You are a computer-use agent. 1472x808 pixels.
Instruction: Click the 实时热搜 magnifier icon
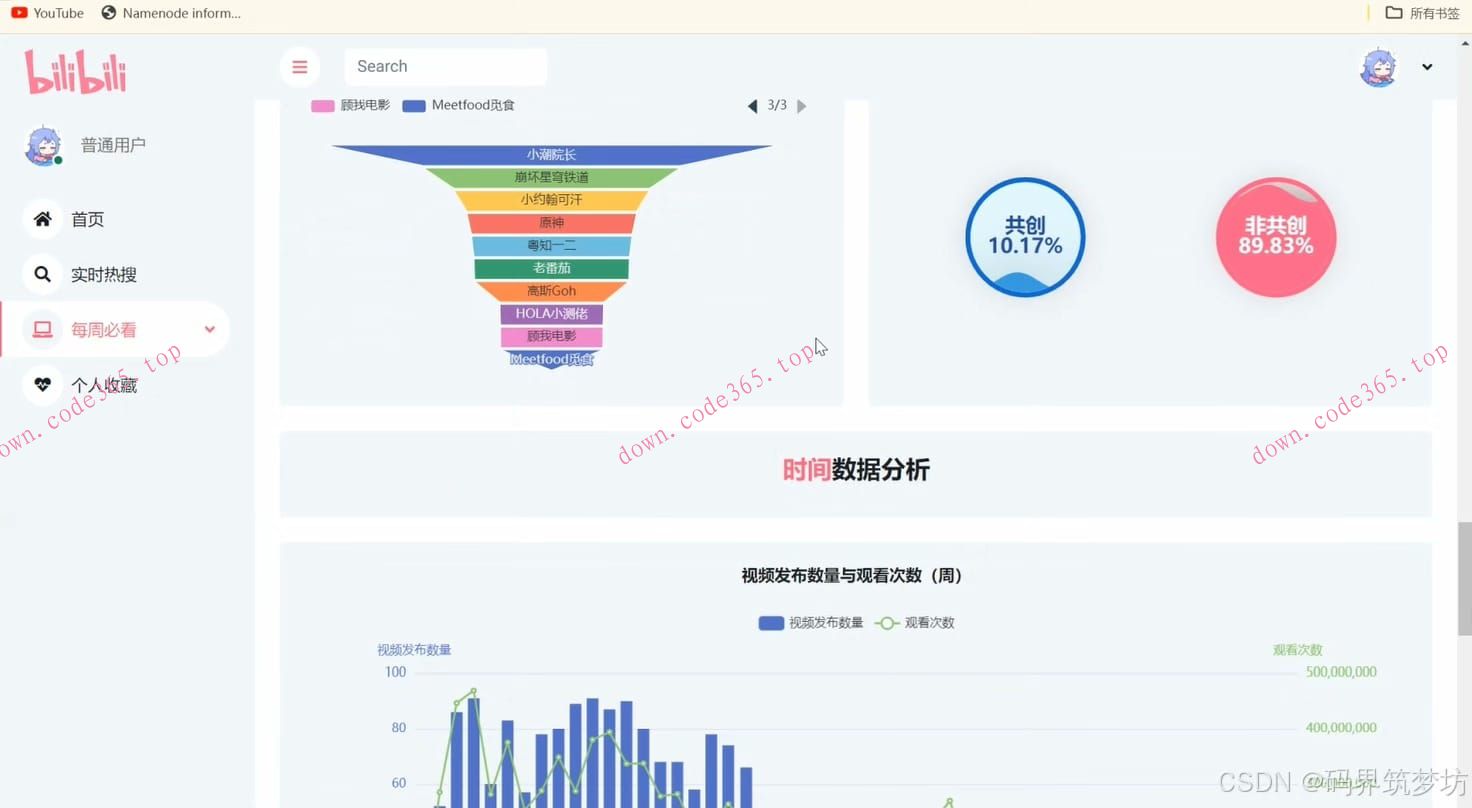(x=42, y=274)
